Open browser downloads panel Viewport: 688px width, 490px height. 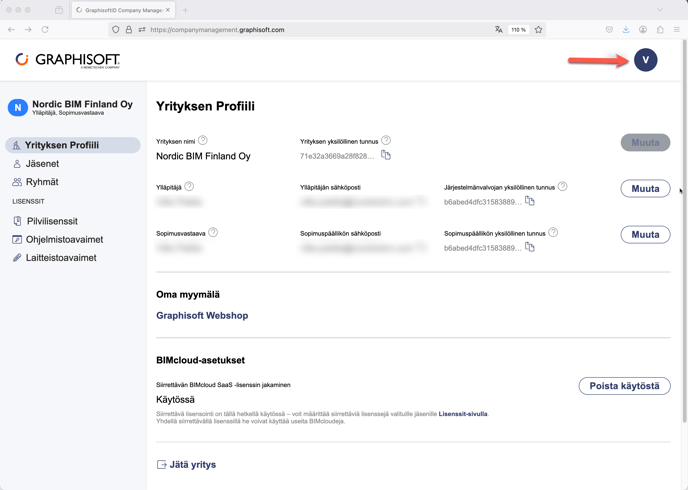point(626,29)
